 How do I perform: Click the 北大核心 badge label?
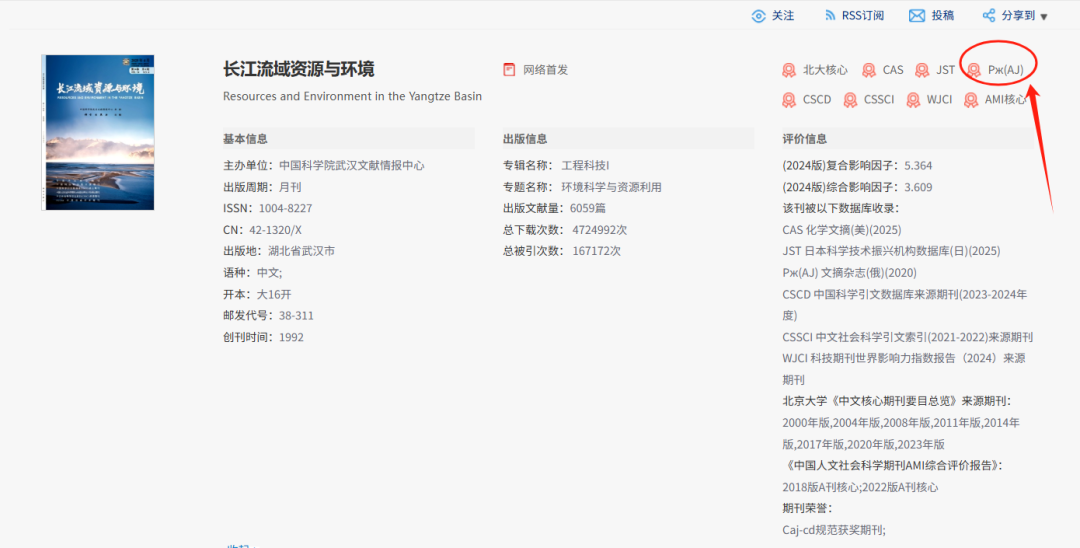(825, 70)
